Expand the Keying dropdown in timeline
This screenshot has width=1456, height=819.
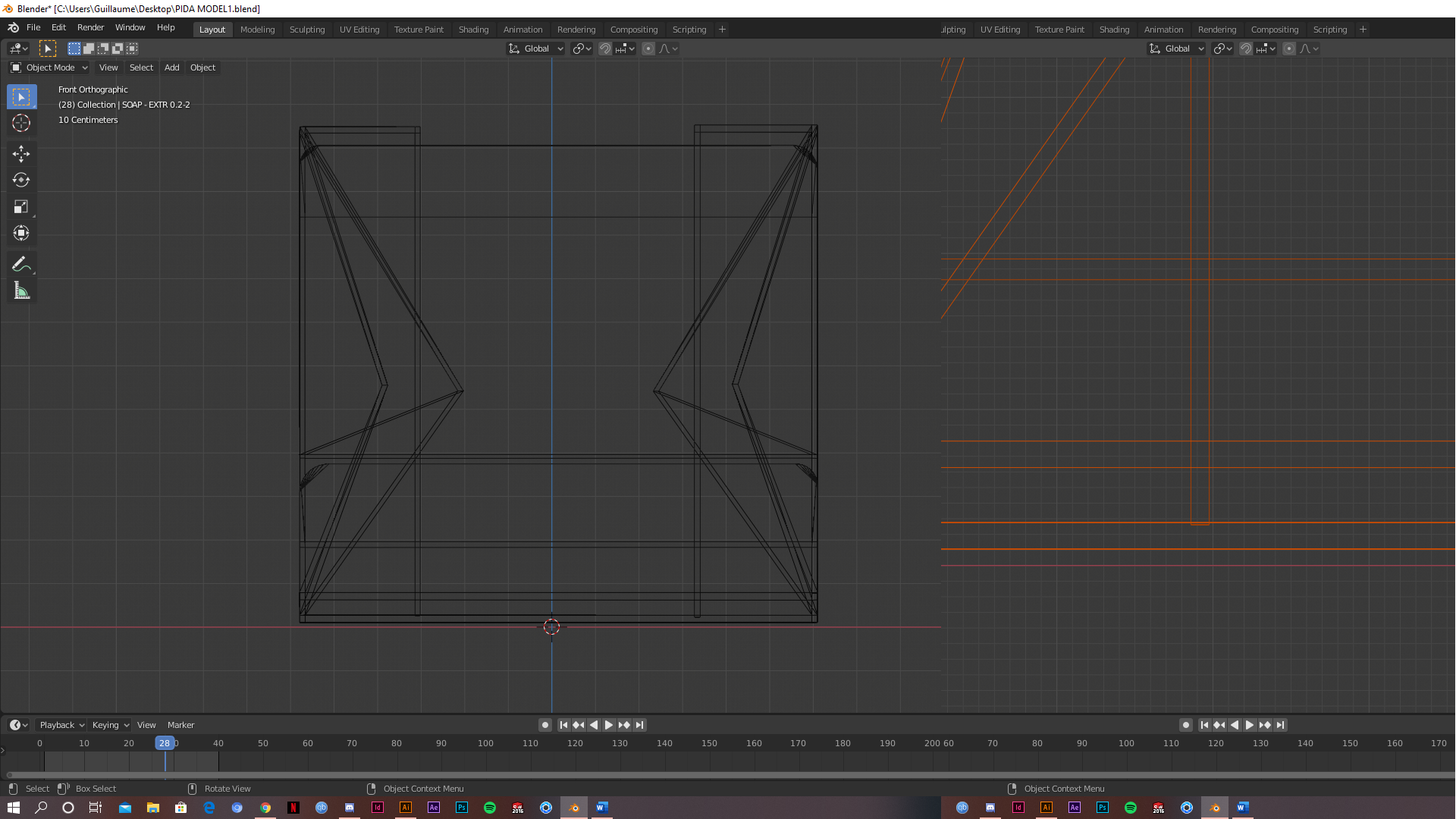click(x=110, y=725)
